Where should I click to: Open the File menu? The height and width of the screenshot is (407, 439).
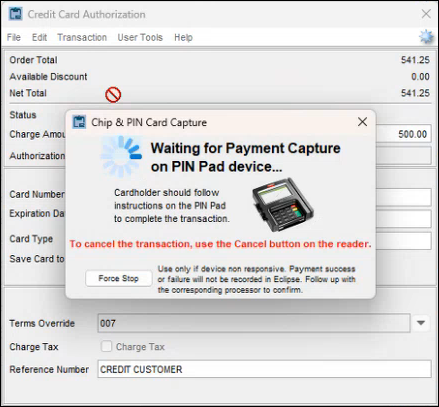[14, 37]
